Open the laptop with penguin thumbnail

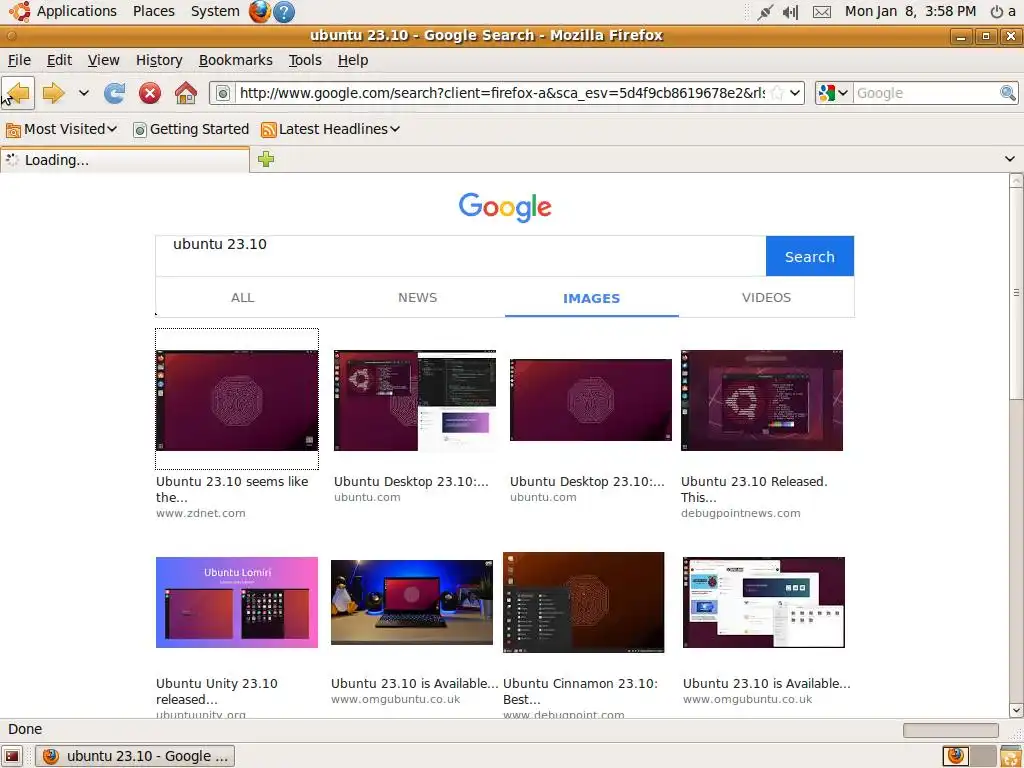click(x=412, y=602)
